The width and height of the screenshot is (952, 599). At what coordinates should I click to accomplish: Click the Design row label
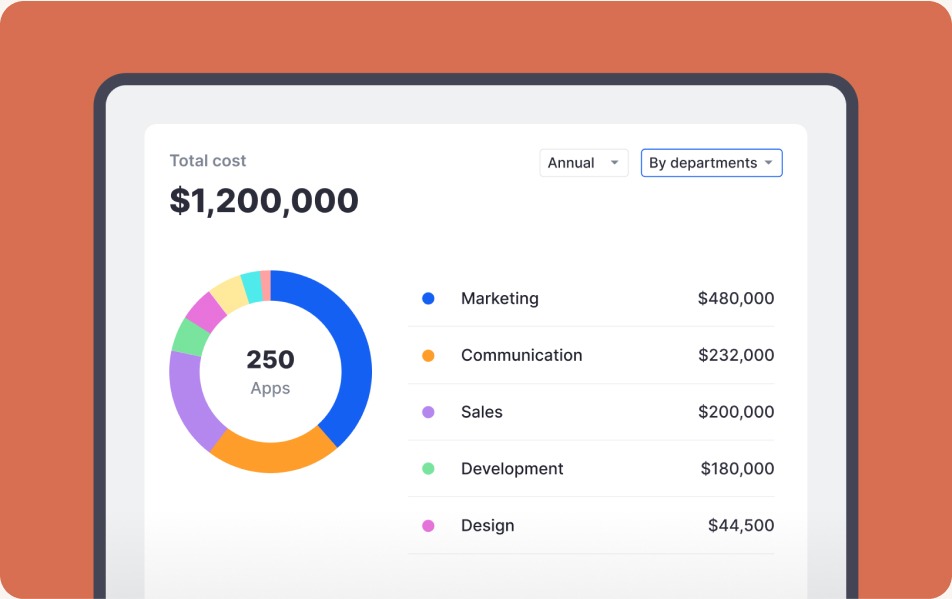pos(488,526)
